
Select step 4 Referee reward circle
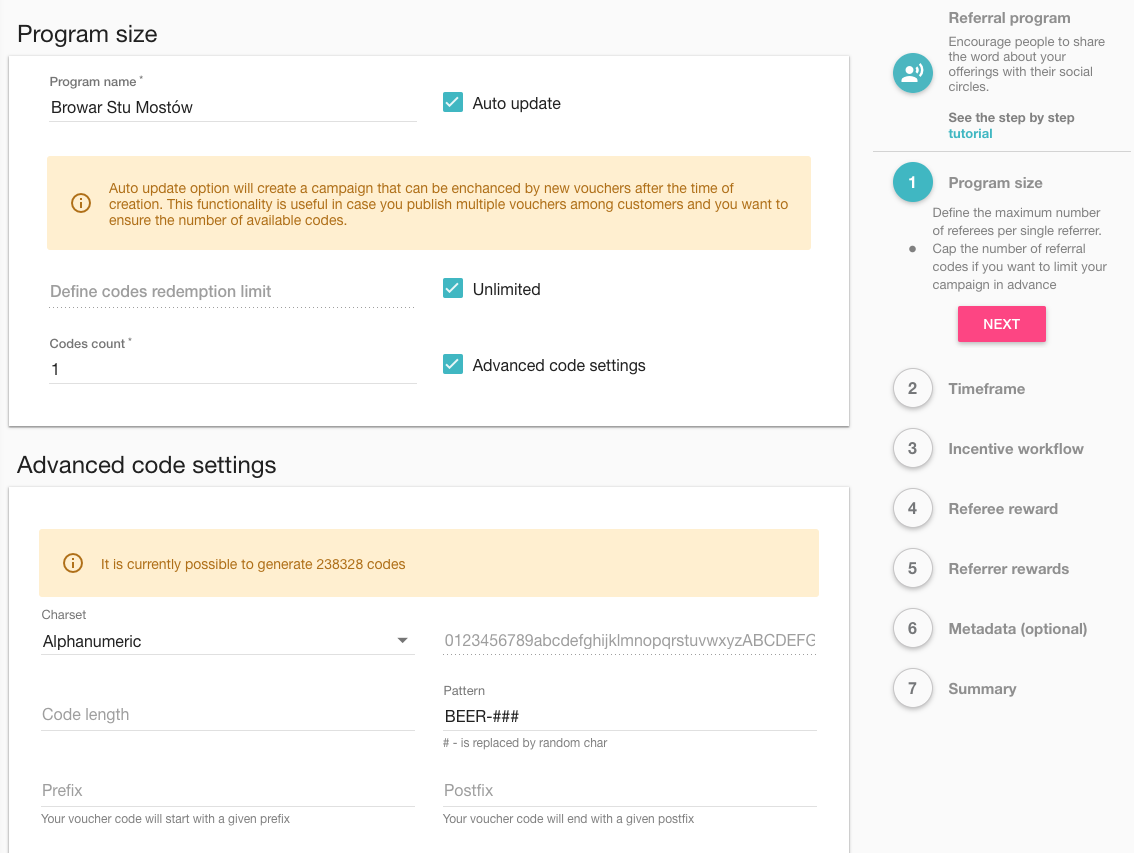[912, 509]
